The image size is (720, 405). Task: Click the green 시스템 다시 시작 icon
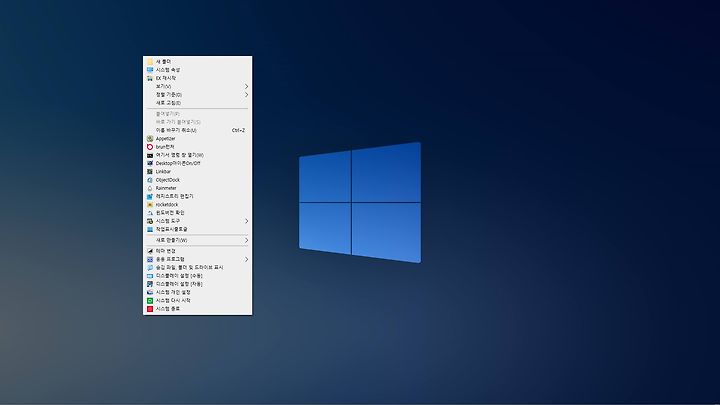[150, 300]
